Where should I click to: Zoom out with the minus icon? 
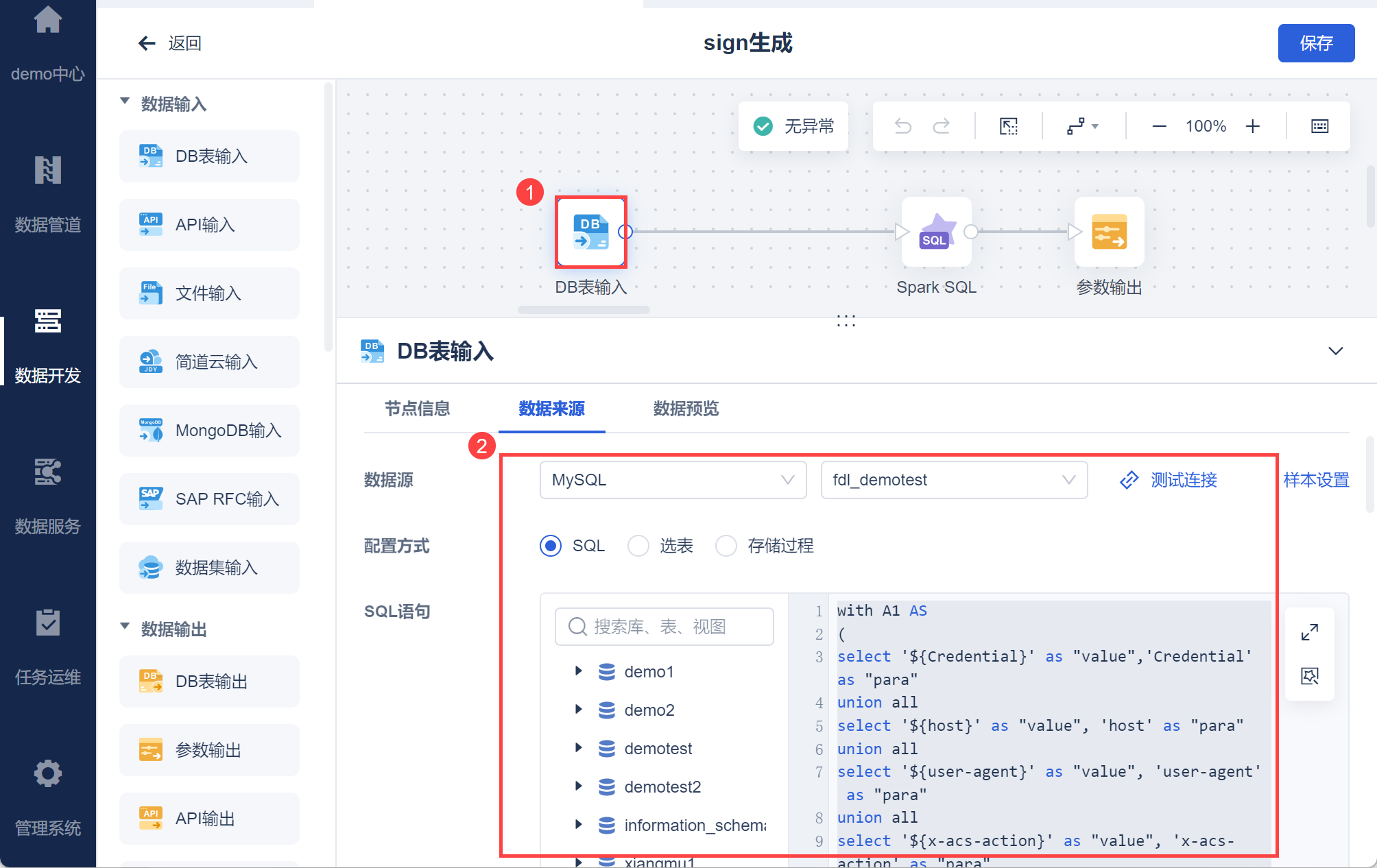pos(1159,126)
